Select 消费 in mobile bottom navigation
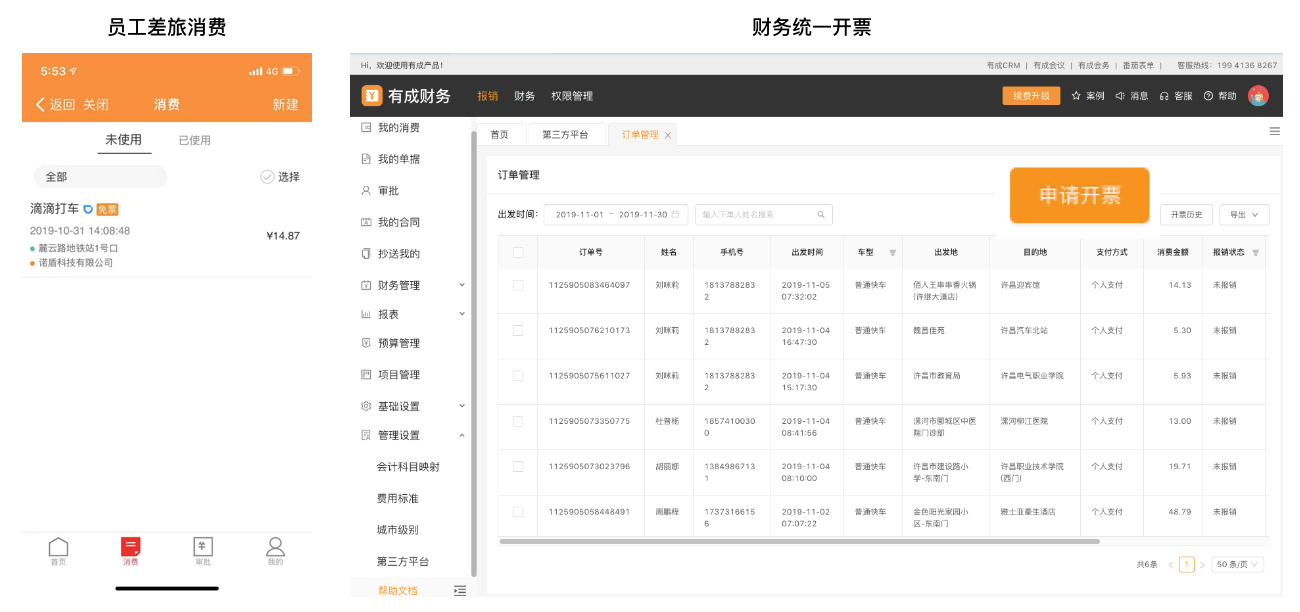1300x612 pixels. pos(130,550)
